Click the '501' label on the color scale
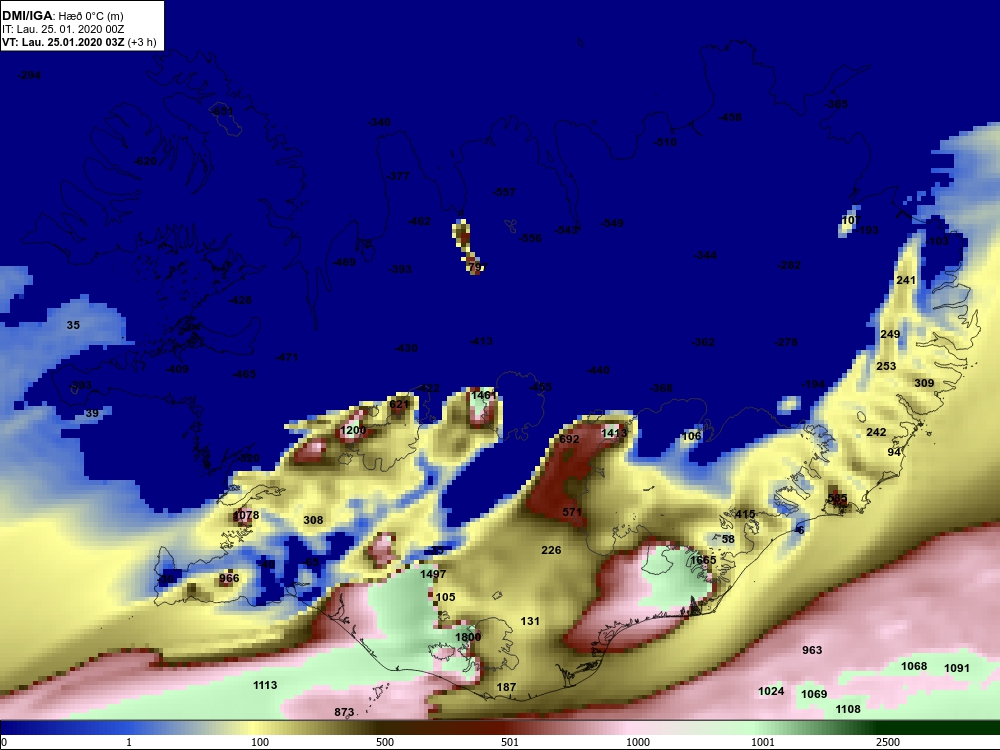 pos(510,742)
